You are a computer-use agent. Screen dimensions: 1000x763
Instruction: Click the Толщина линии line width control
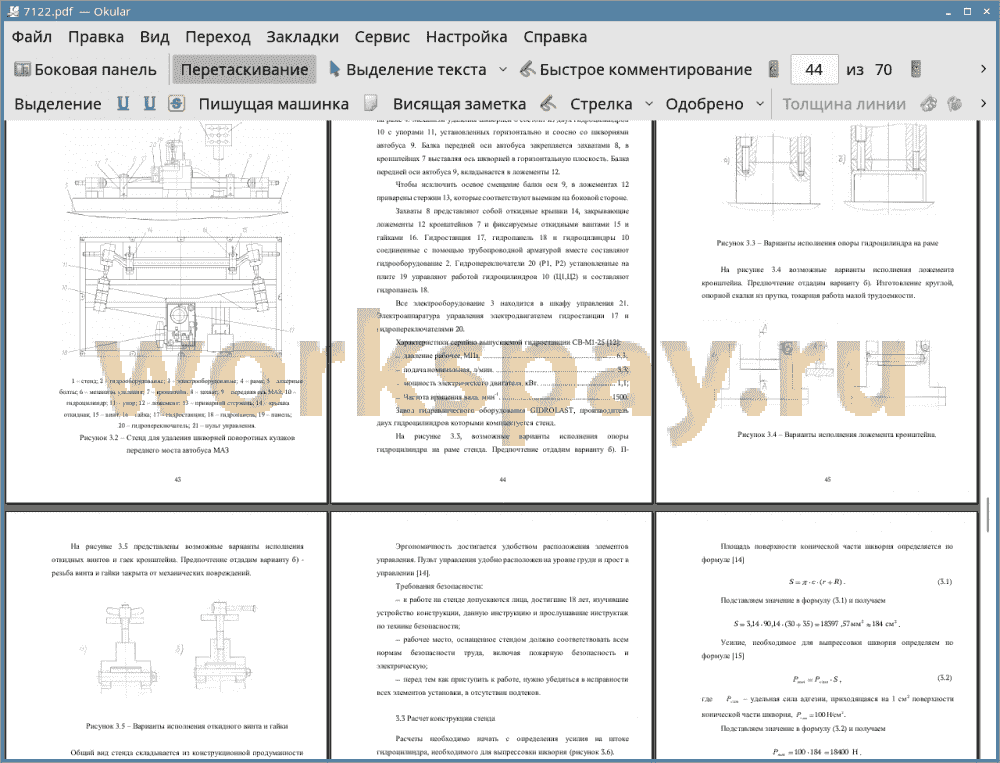(844, 104)
